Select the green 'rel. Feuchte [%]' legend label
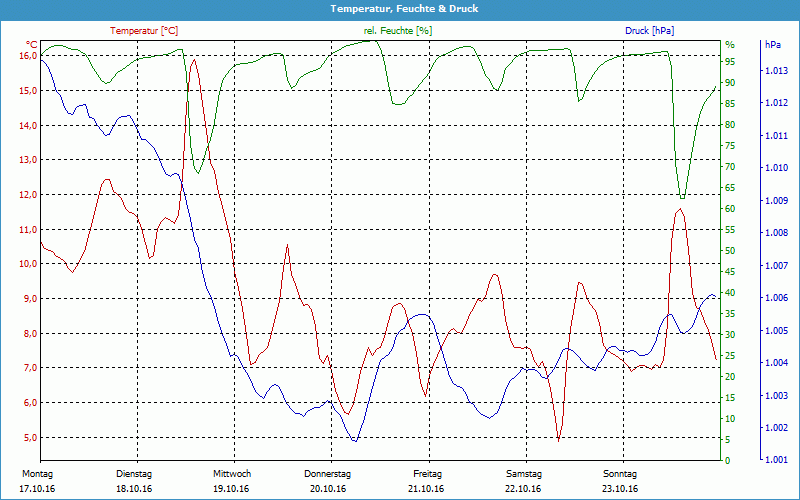Screen dimensions: 800x500 (x=398, y=31)
